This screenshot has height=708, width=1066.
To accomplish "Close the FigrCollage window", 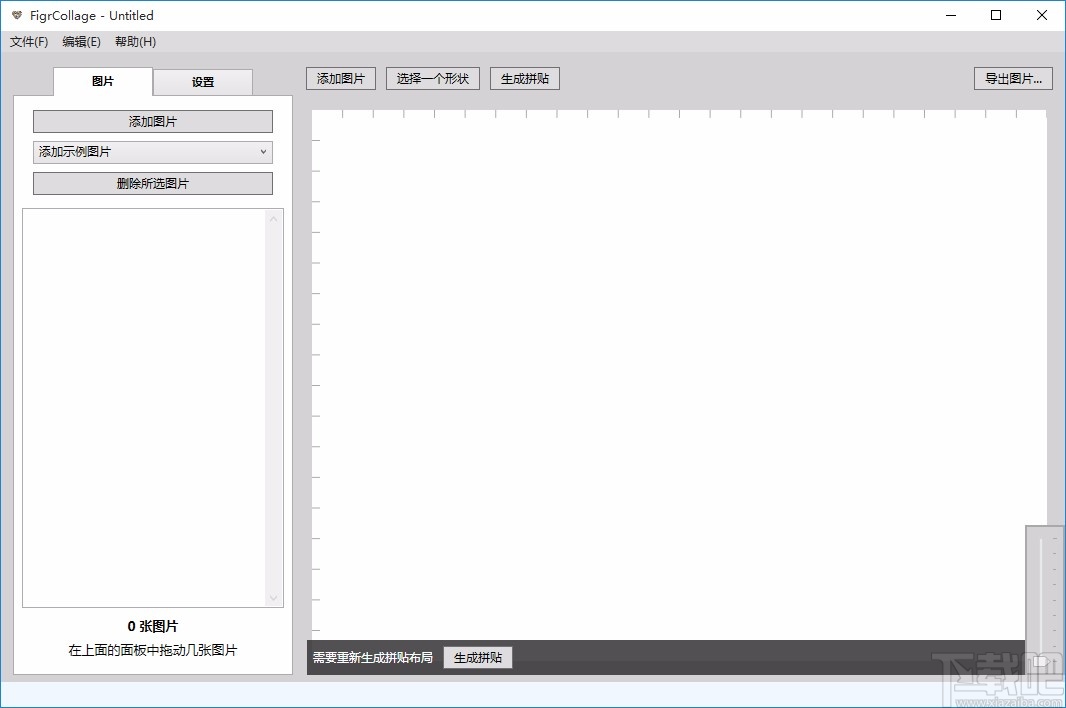I will point(1042,15).
